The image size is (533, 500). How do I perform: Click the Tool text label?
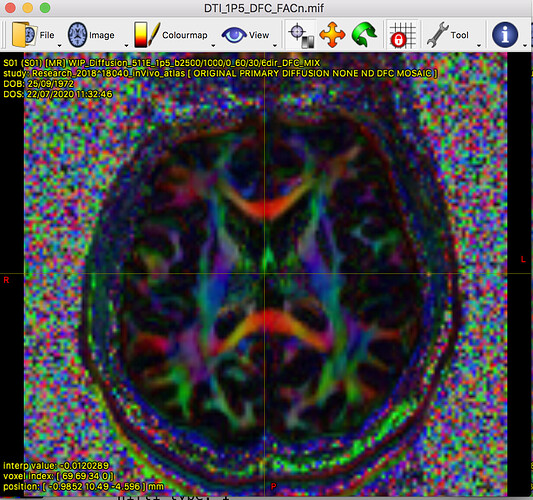point(459,35)
